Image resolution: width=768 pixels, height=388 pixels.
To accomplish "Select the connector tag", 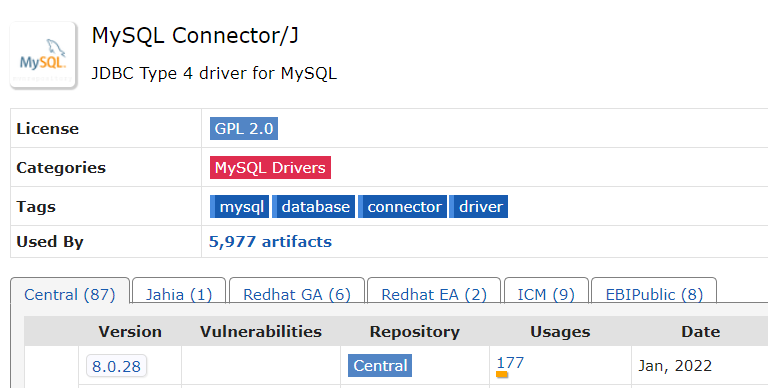I will [x=403, y=207].
